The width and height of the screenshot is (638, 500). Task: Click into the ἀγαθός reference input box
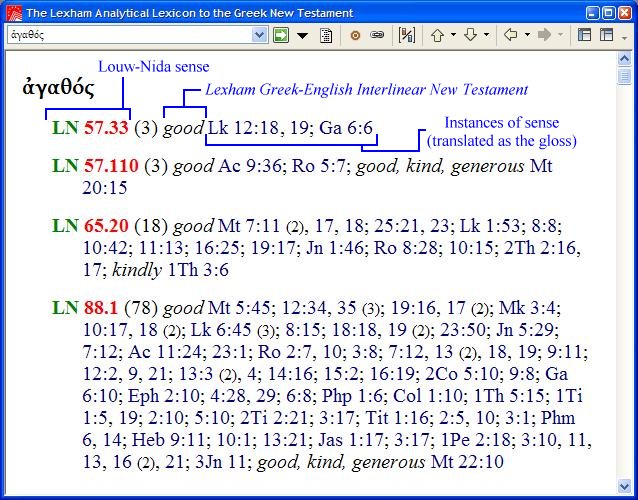[x=129, y=35]
